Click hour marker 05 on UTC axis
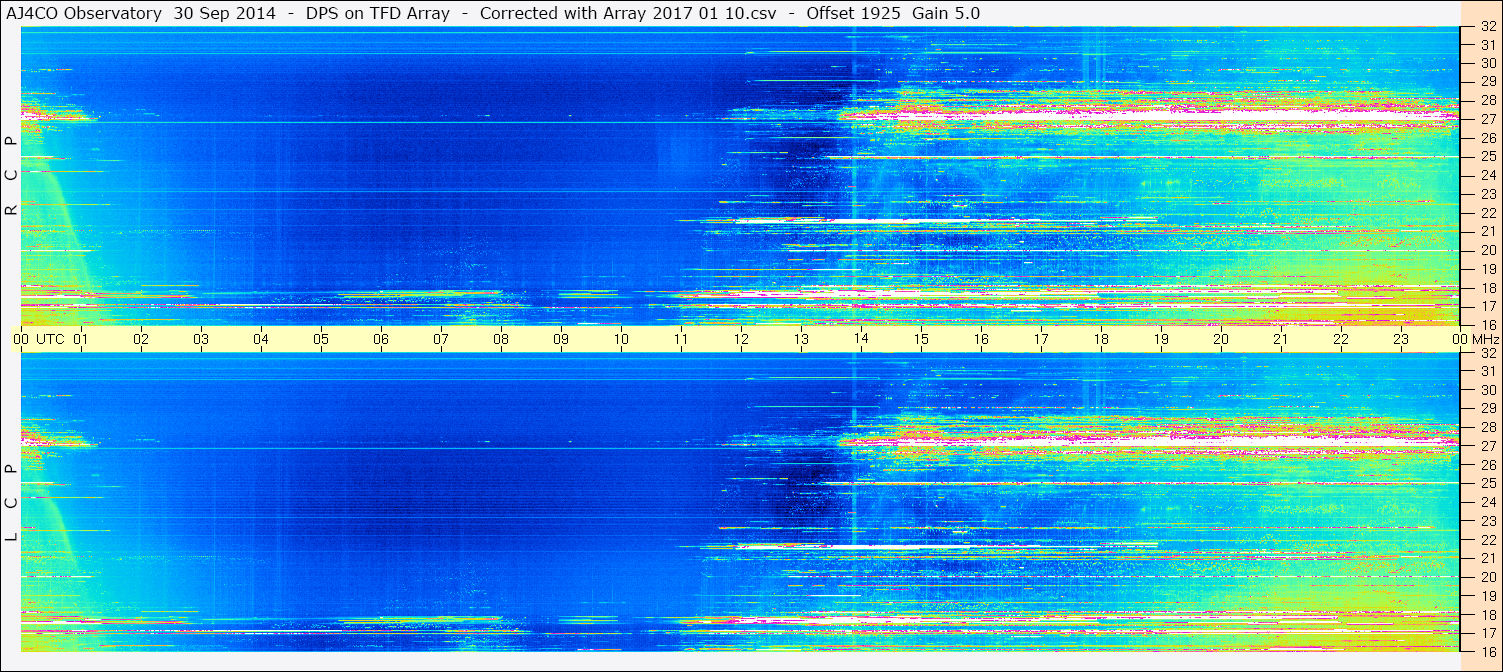Image resolution: width=1503 pixels, height=672 pixels. click(321, 339)
